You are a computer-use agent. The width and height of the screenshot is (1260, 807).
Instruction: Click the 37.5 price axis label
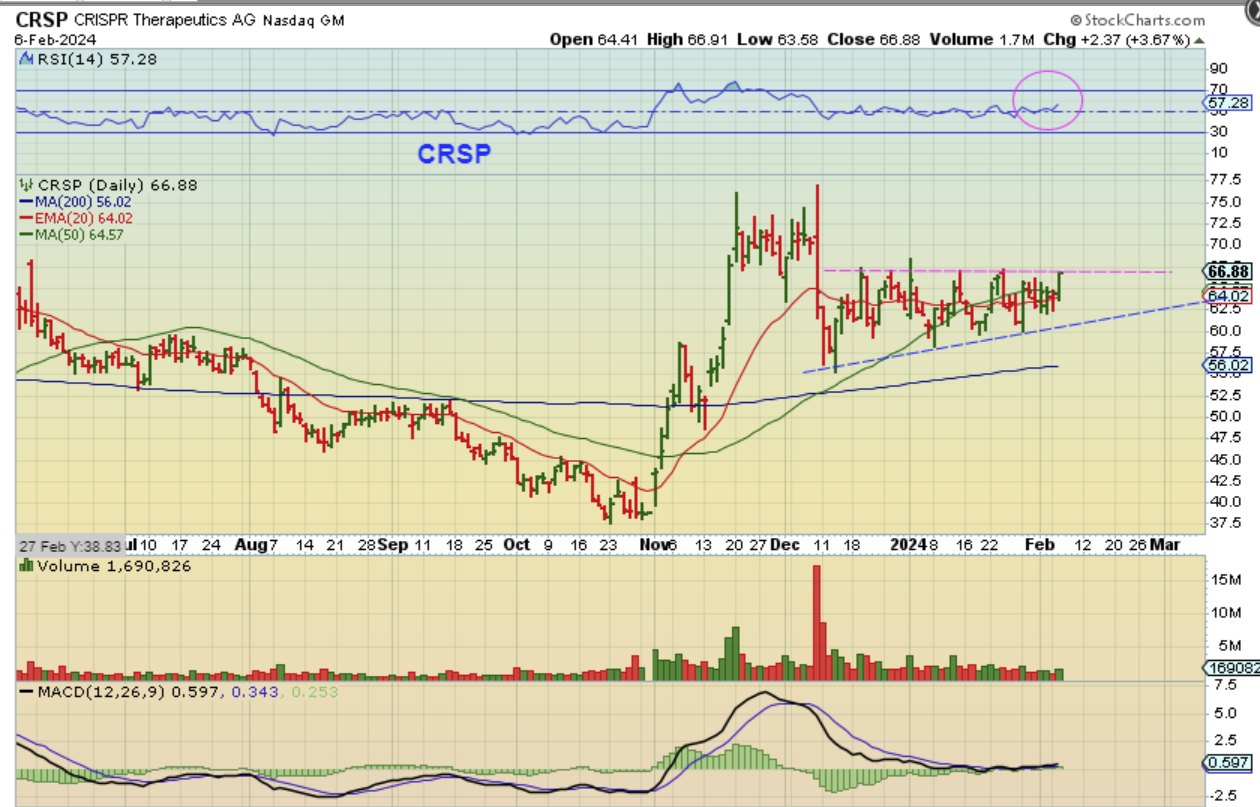click(1224, 523)
